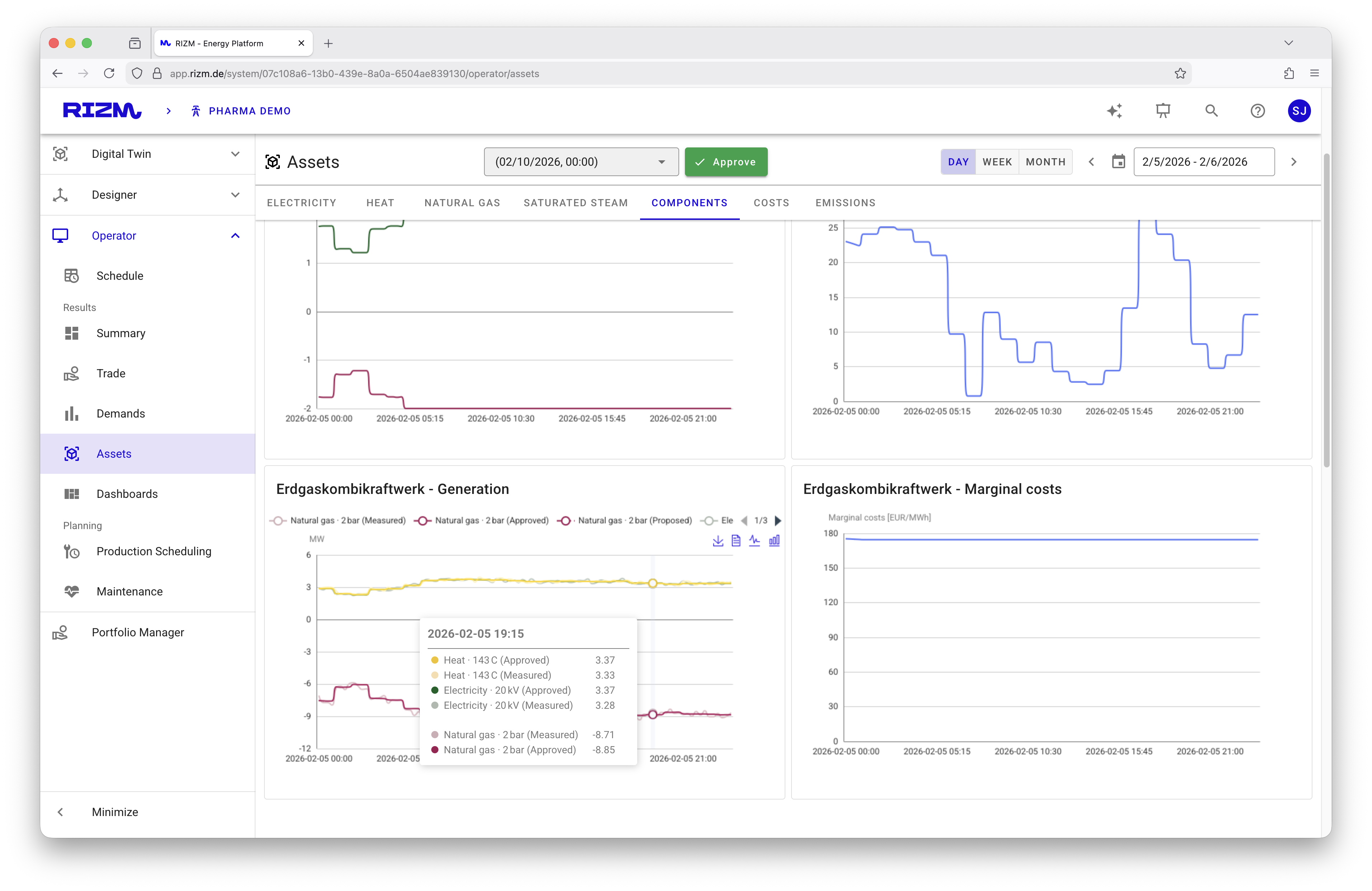Open the schedule version dropdown (02/10/2026, 00:00)

pos(581,162)
